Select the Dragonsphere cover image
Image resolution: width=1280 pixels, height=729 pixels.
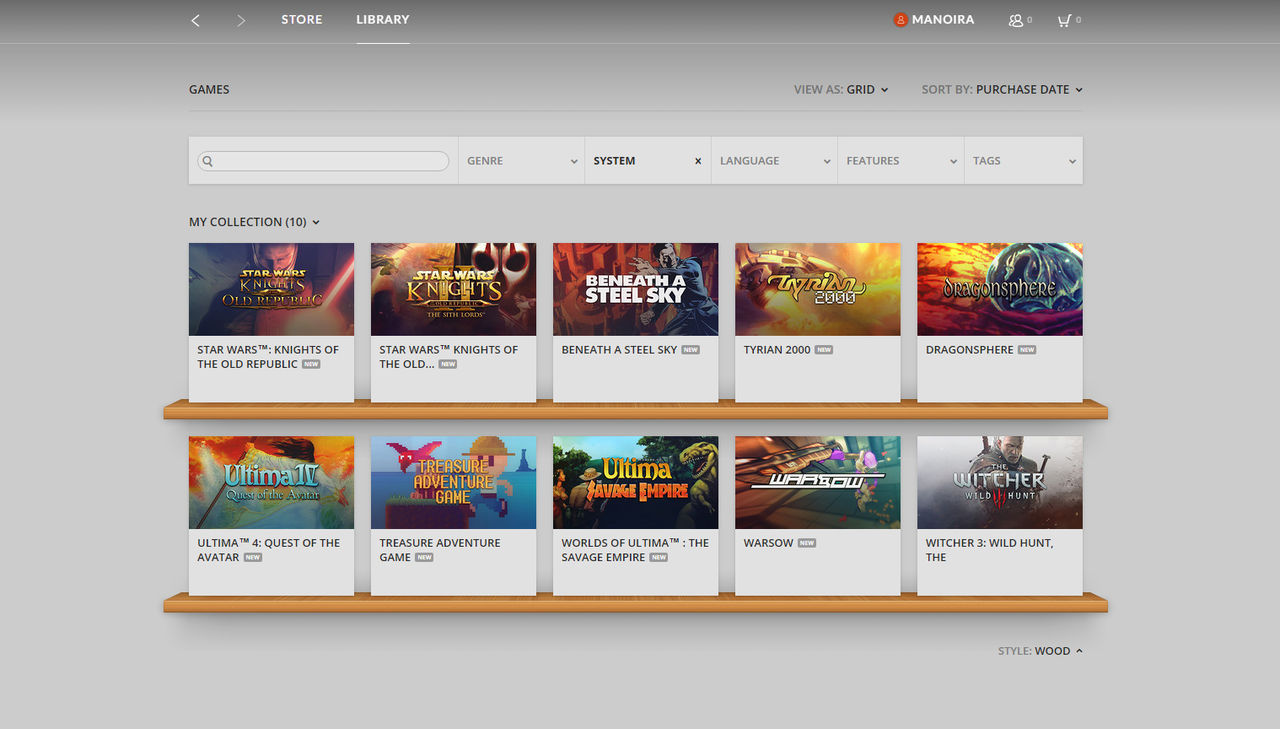(999, 289)
